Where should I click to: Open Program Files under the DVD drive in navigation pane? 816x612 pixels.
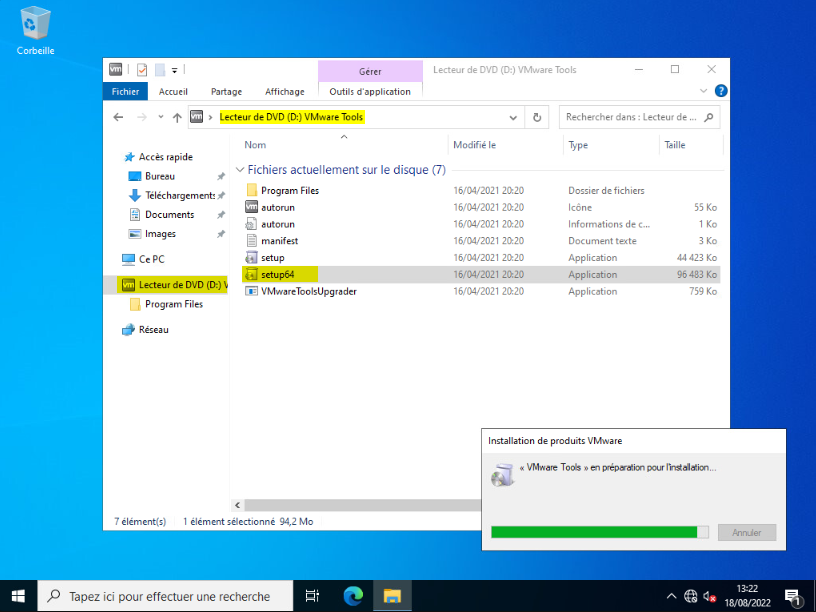click(174, 304)
